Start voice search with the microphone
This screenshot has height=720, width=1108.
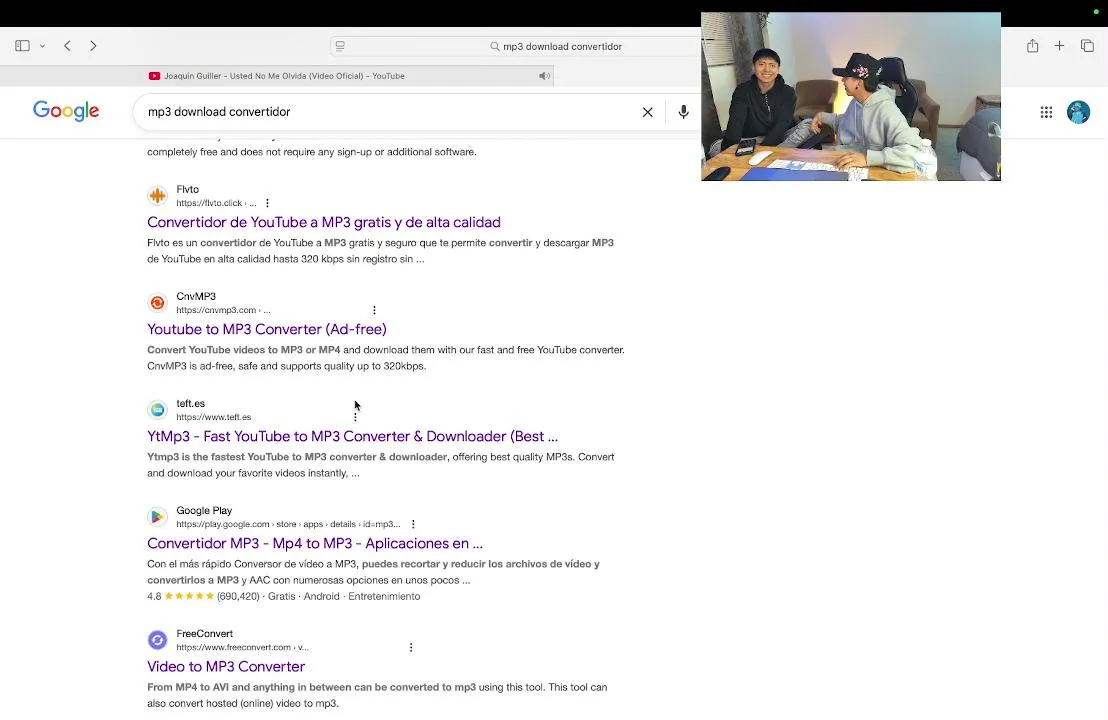(x=683, y=112)
